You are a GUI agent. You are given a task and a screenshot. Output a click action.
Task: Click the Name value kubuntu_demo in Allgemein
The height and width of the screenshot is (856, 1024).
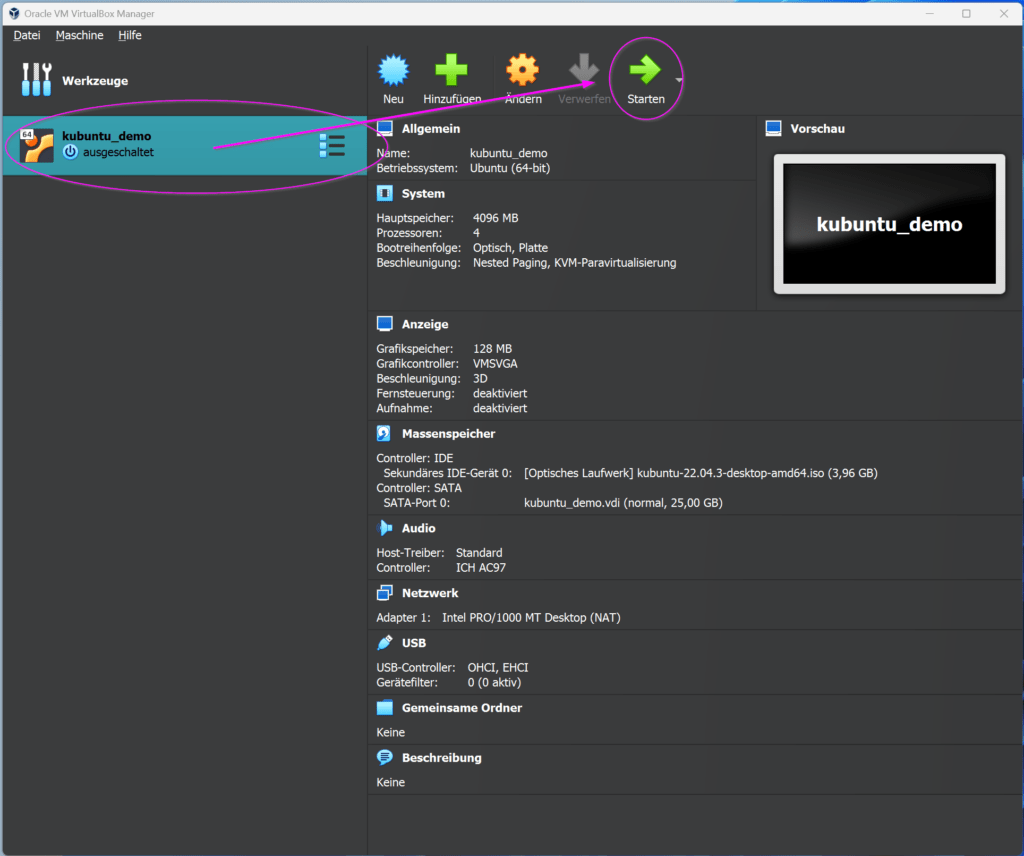(x=509, y=153)
